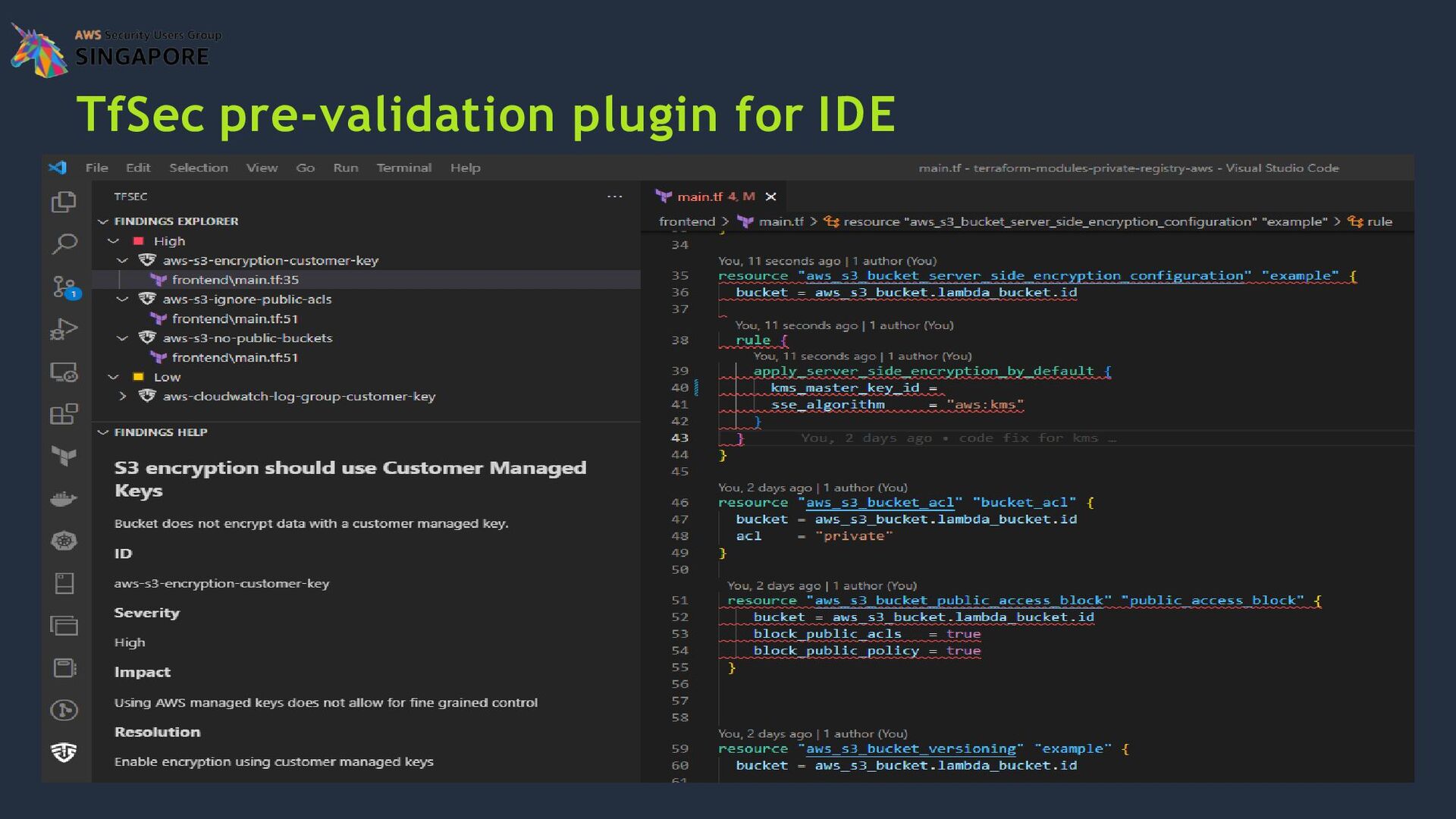Open Help menu
The width and height of the screenshot is (1456, 819).
coord(466,168)
